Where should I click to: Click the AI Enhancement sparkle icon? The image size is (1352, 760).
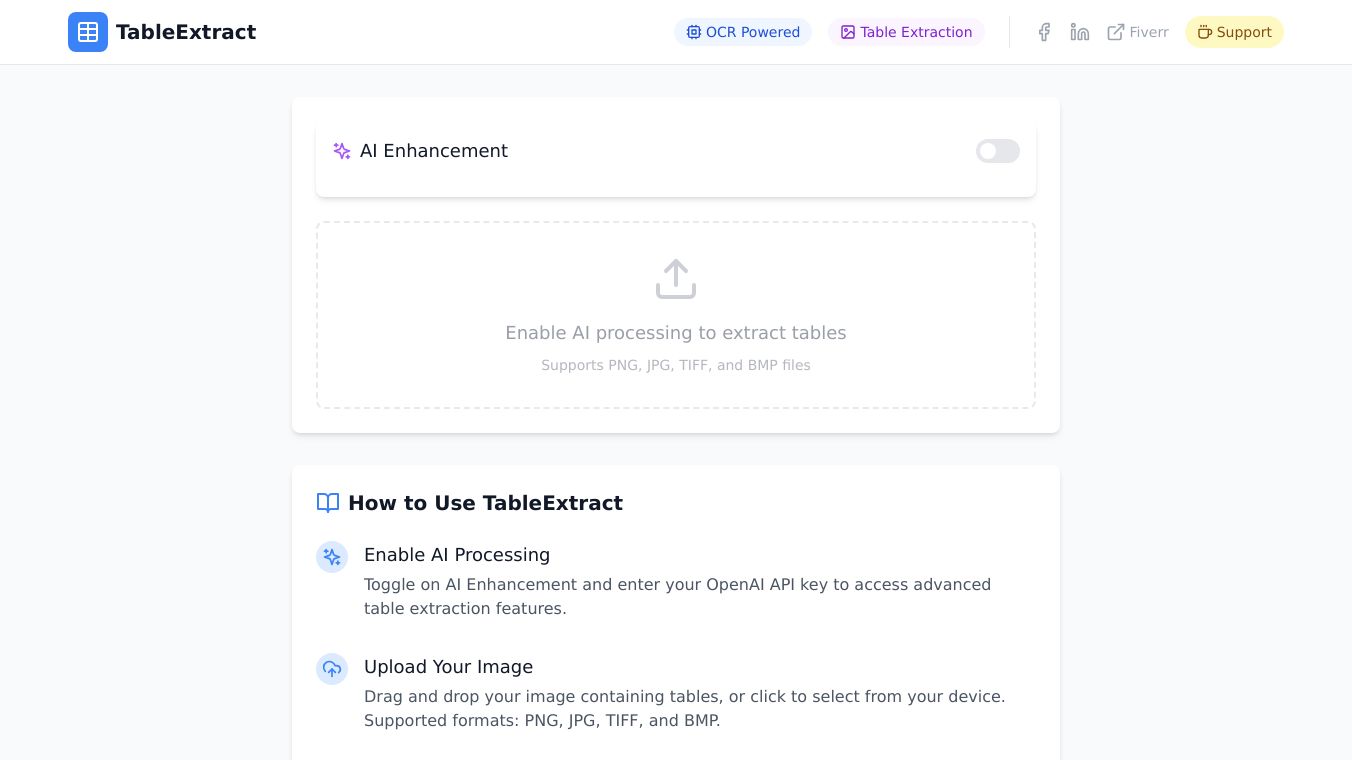click(x=342, y=151)
